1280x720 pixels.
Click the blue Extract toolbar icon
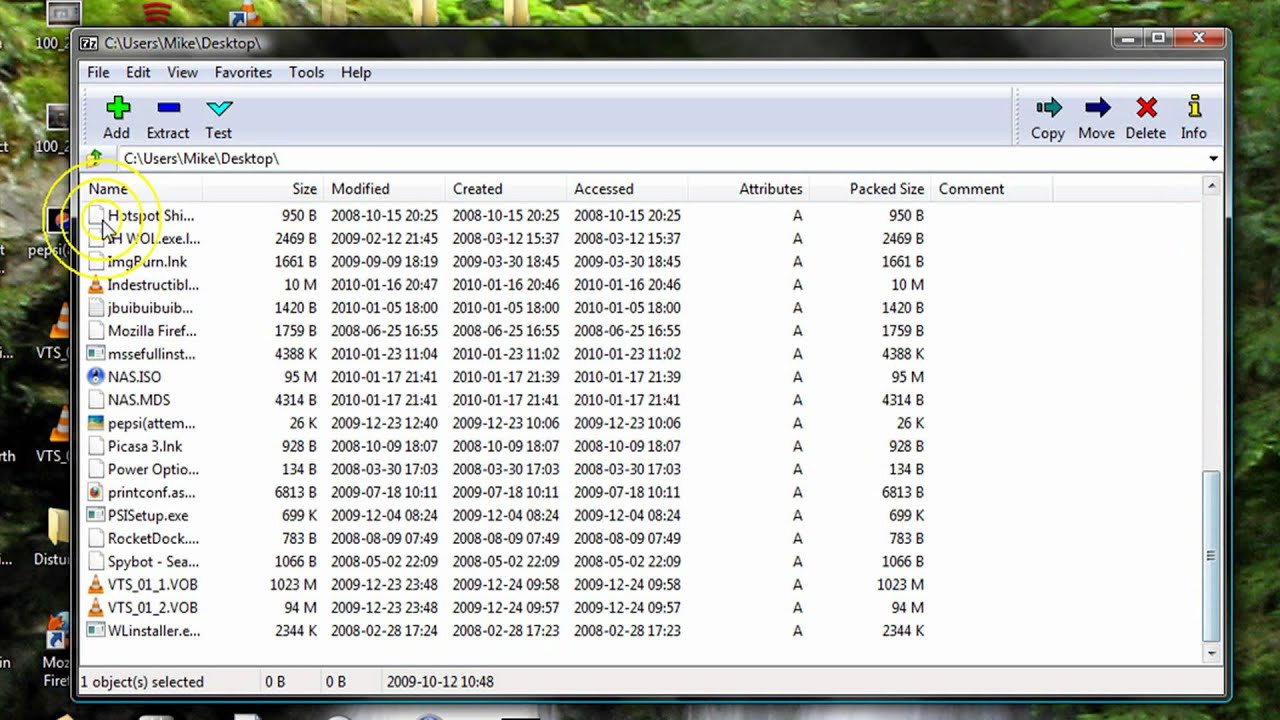[168, 108]
